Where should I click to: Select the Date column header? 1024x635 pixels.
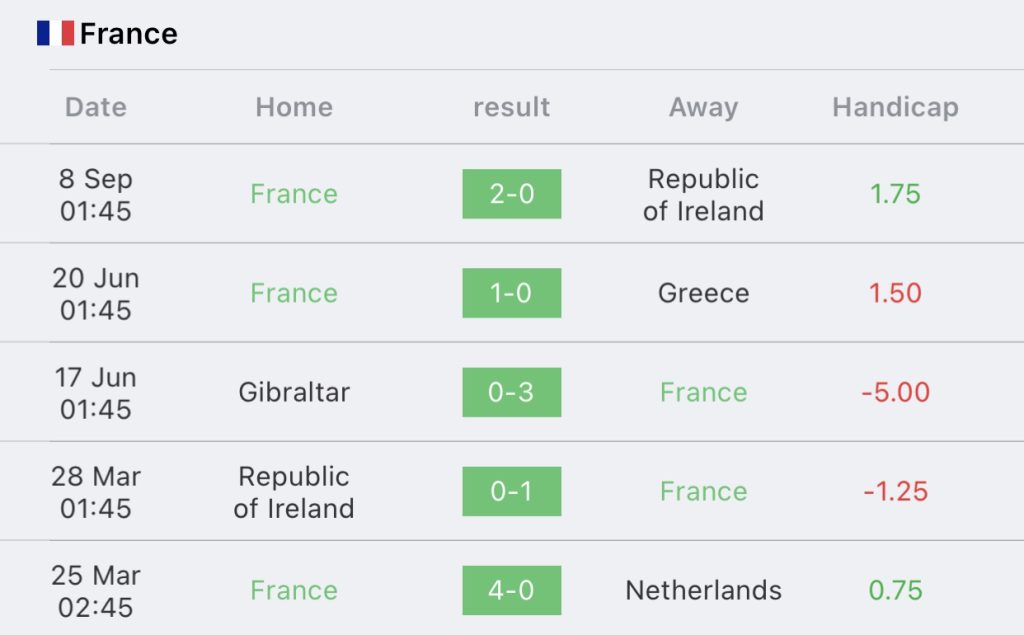(x=96, y=107)
